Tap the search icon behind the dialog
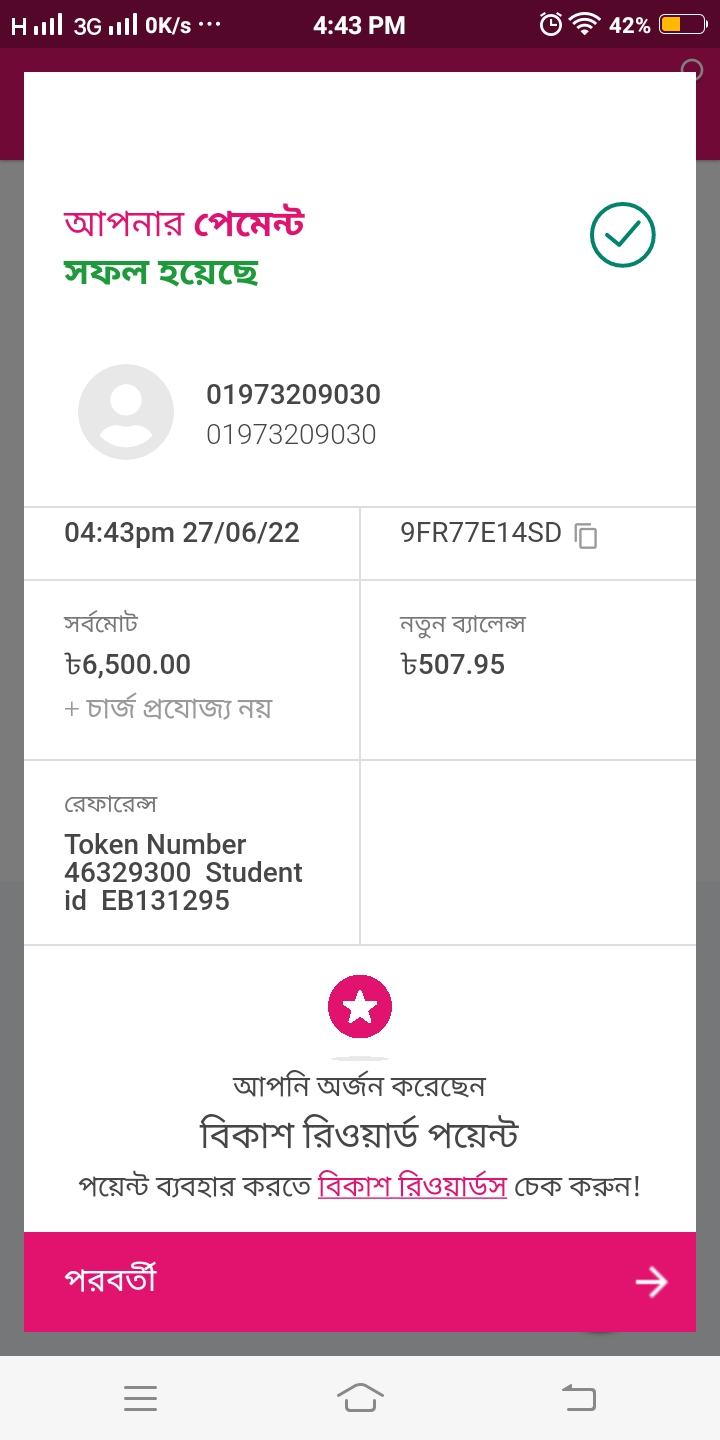 691,70
